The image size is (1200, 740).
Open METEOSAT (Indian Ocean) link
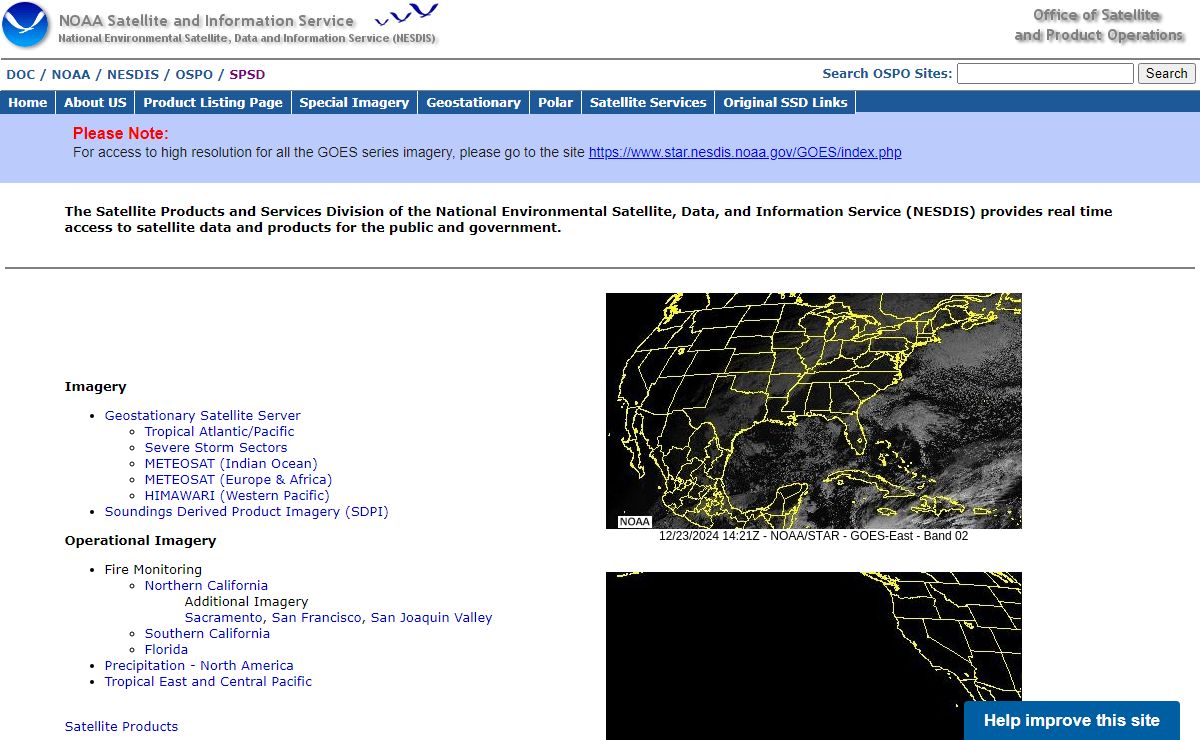click(231, 464)
